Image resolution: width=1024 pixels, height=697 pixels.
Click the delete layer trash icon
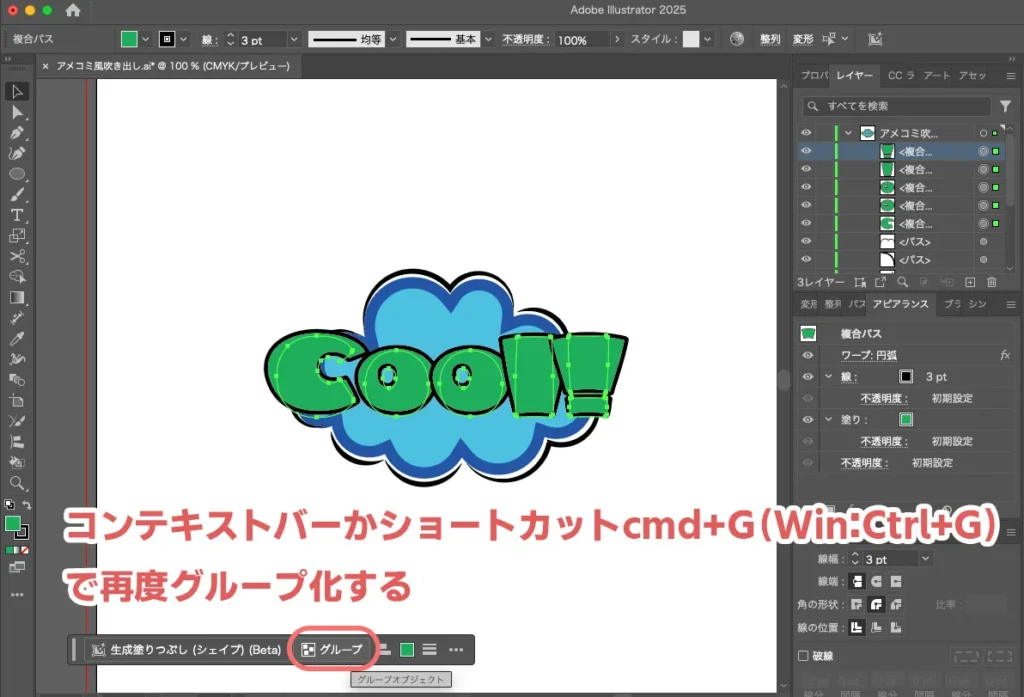point(992,283)
